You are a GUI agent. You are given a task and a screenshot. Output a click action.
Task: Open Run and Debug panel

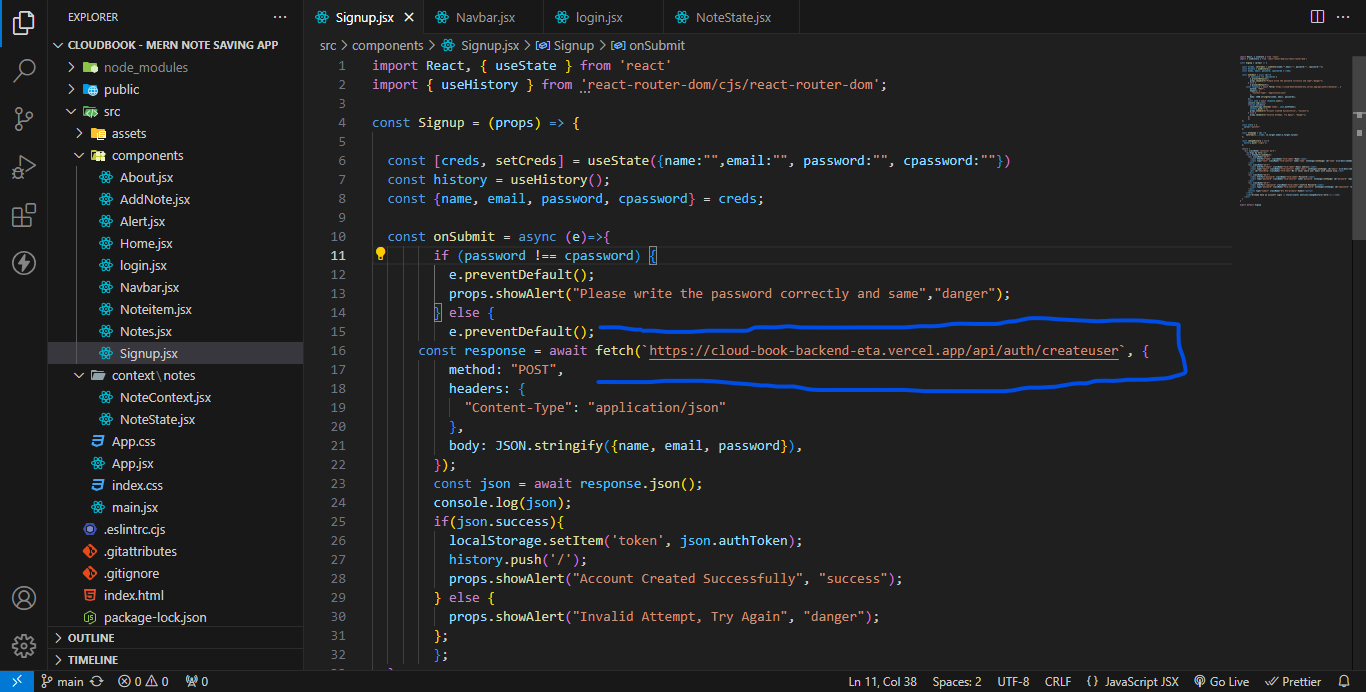pos(24,167)
